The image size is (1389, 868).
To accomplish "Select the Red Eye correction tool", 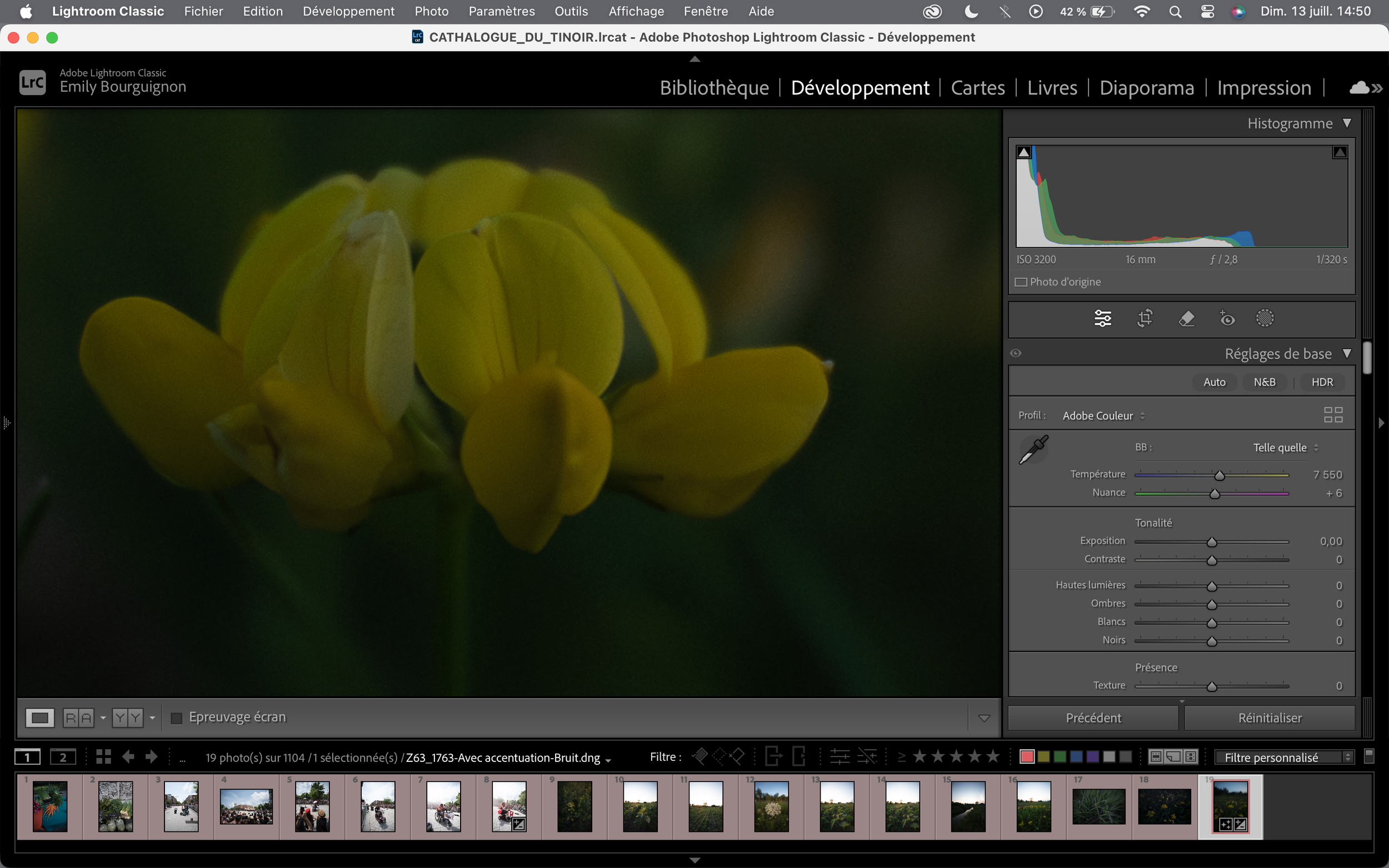I will [x=1227, y=318].
